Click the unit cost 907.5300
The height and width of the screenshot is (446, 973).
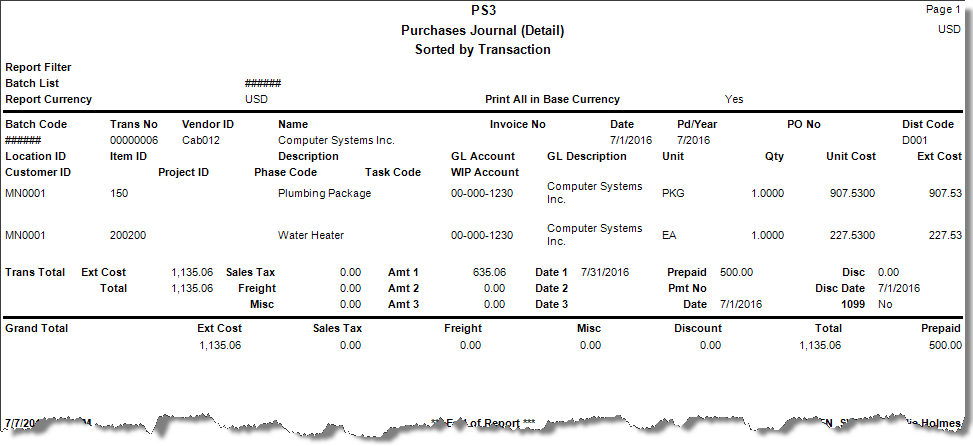click(x=853, y=193)
